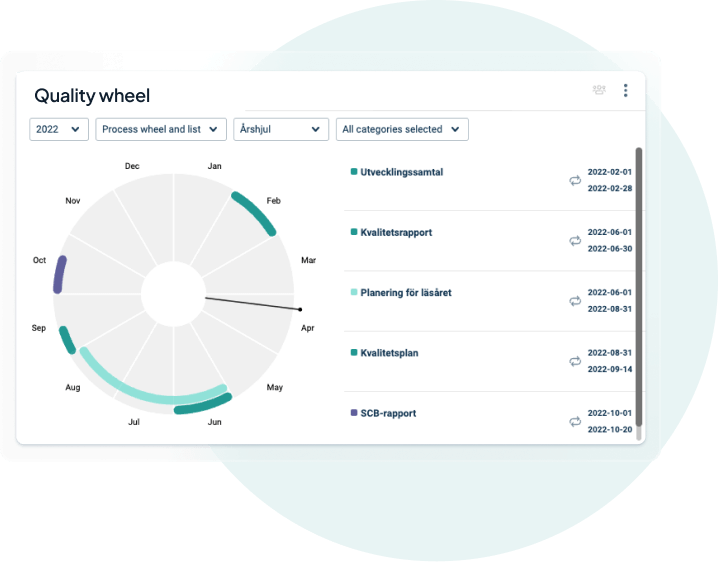Open the Kvalitetsrapport list entry
The height and width of the screenshot is (562, 718).
396,232
